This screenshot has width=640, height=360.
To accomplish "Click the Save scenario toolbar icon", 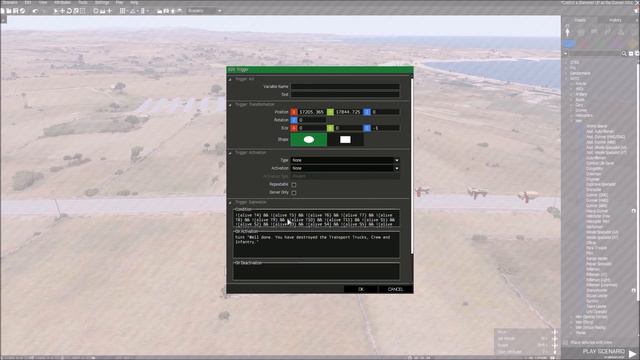I will [x=15, y=11].
